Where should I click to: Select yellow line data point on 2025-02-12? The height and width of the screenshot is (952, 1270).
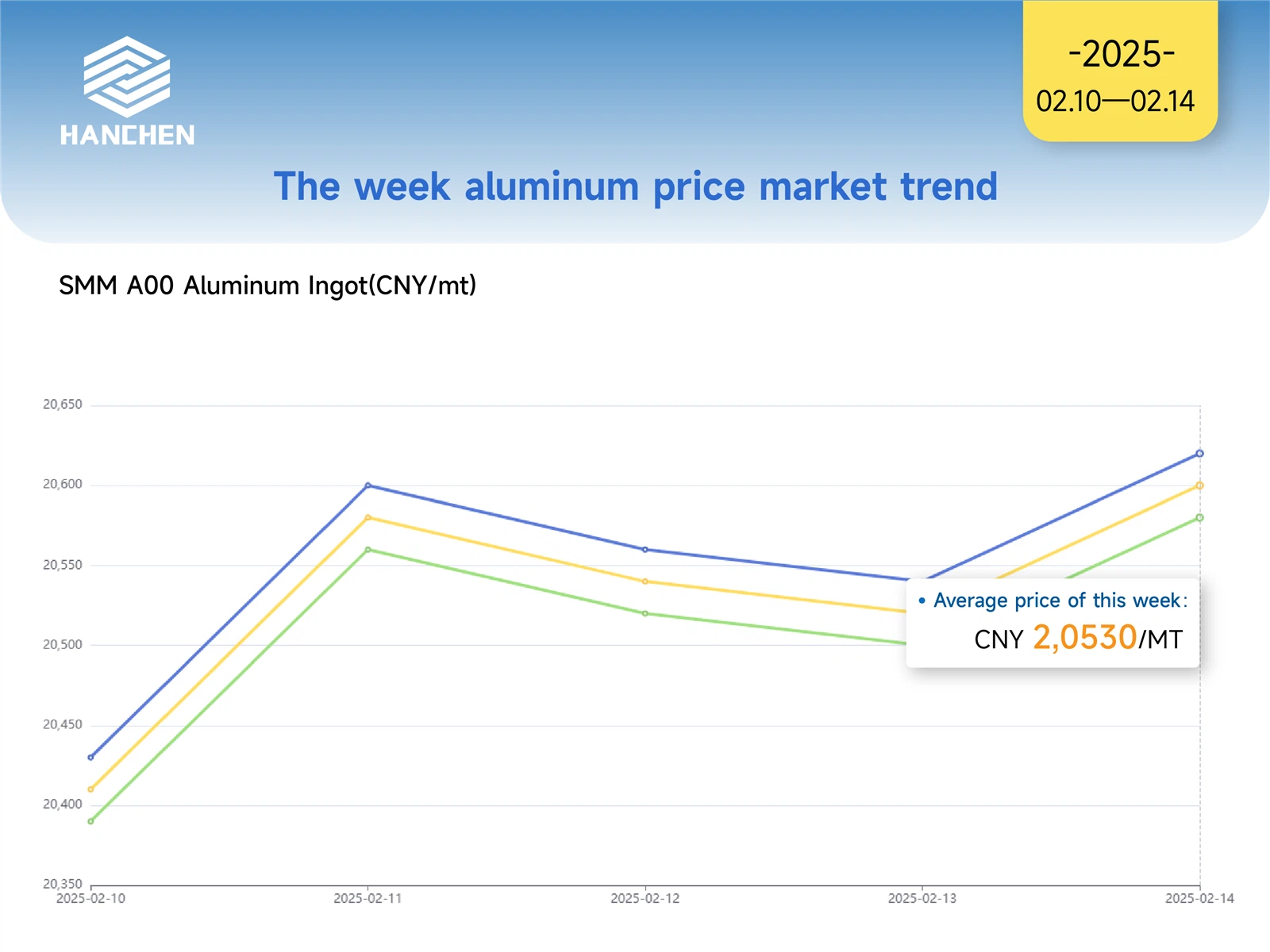coord(645,582)
